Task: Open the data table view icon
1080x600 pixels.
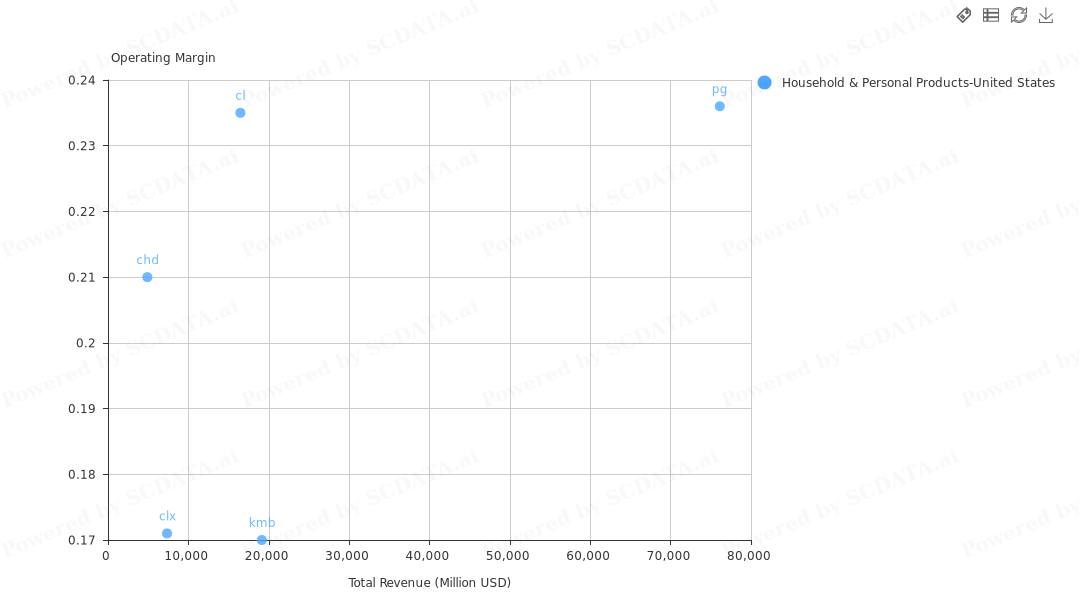Action: tap(991, 15)
